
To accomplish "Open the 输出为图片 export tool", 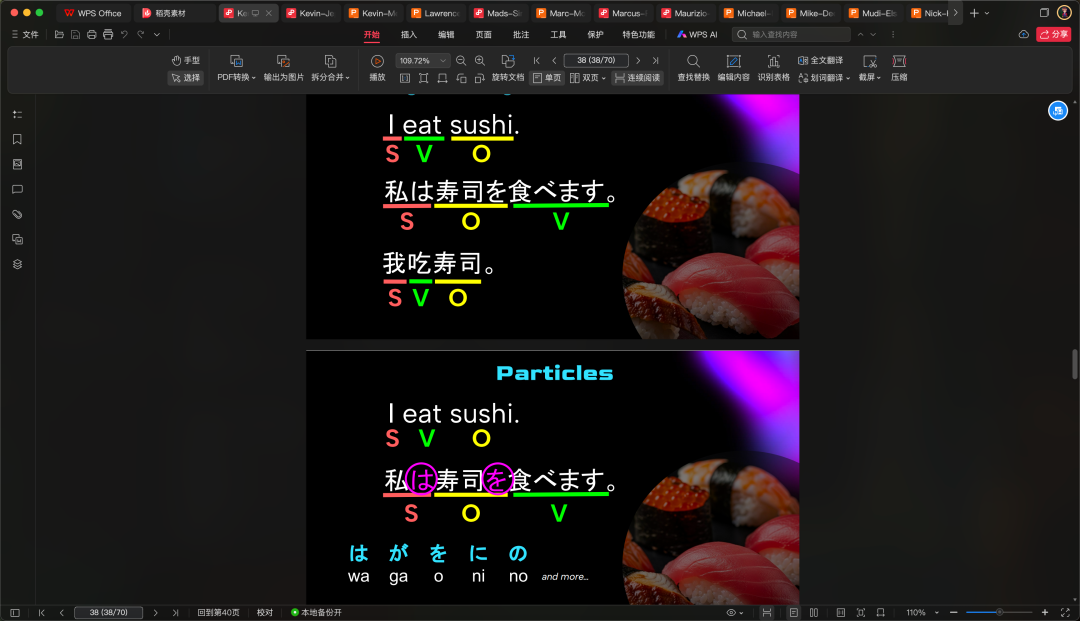I will (283, 68).
